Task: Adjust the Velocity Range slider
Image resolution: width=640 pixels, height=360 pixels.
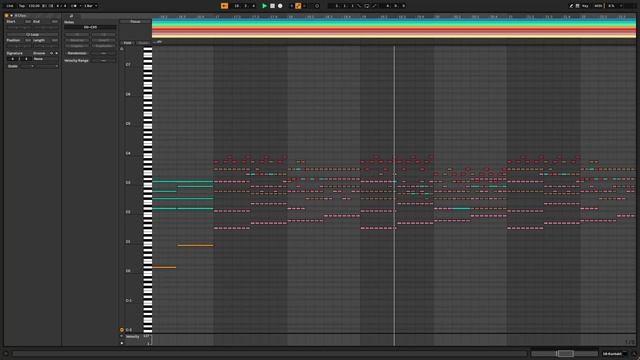Action: pos(104,60)
